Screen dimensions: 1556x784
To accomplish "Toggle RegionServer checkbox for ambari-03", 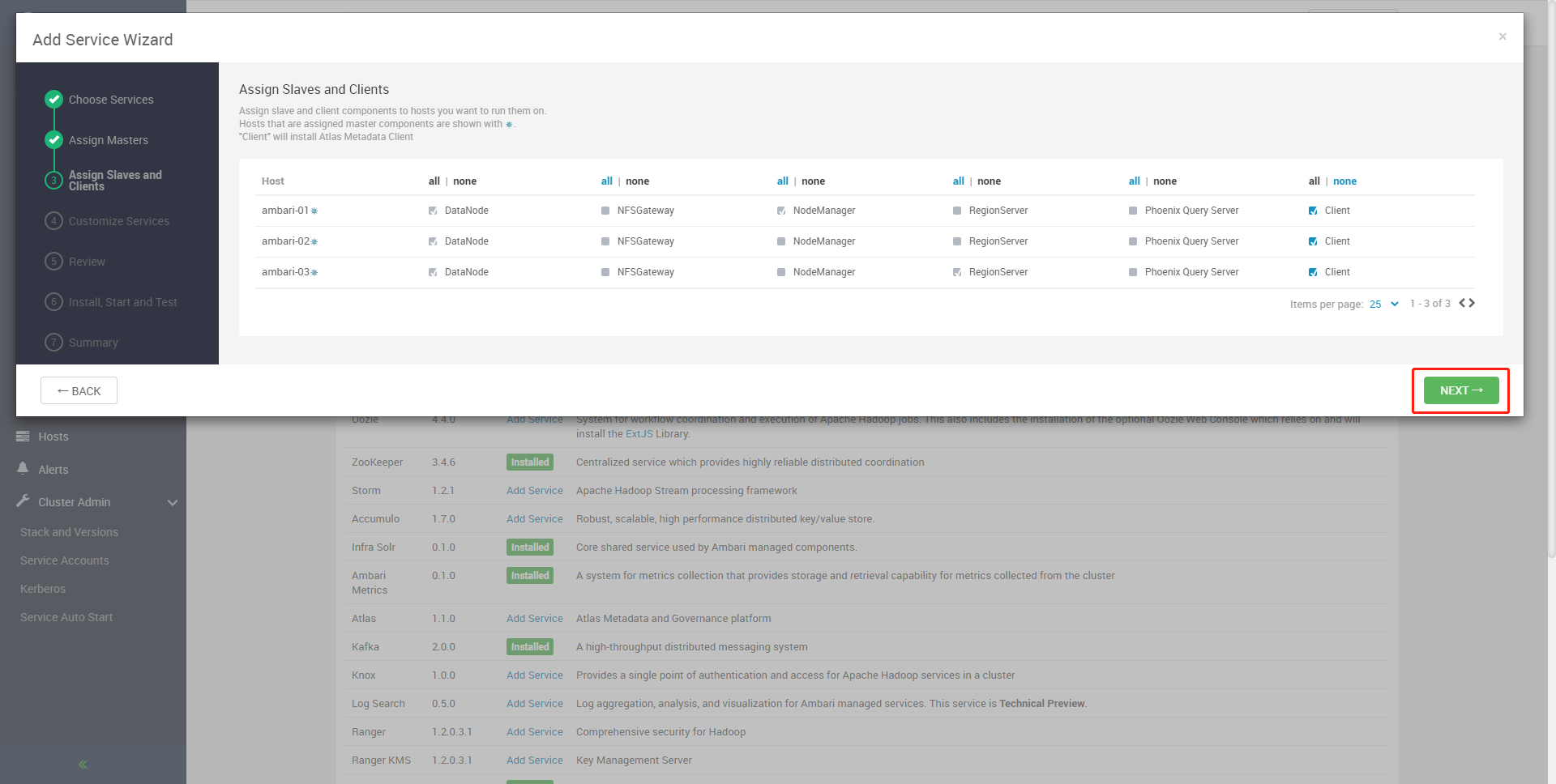I will pyautogui.click(x=957, y=272).
